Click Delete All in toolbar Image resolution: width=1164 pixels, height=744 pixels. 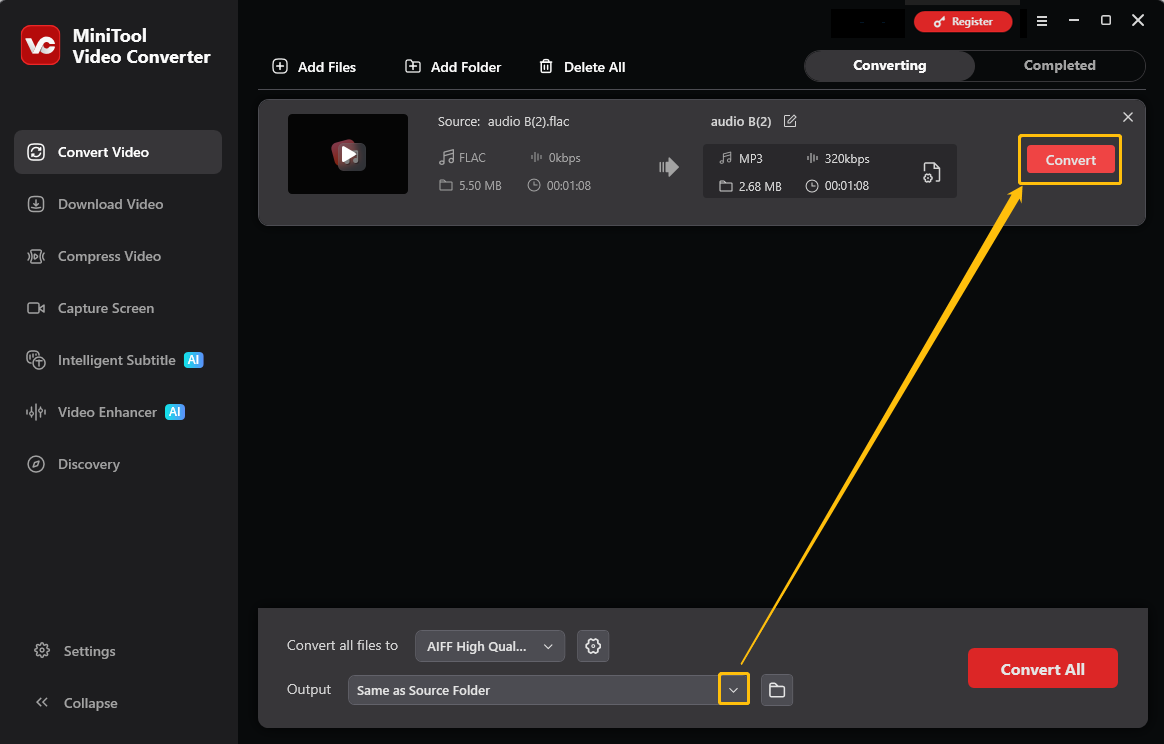tap(582, 67)
